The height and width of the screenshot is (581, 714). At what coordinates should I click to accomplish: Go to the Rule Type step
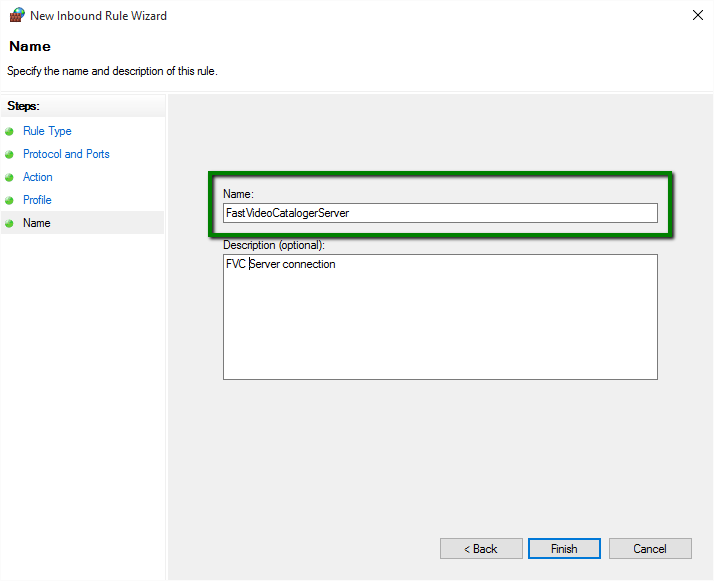(47, 131)
